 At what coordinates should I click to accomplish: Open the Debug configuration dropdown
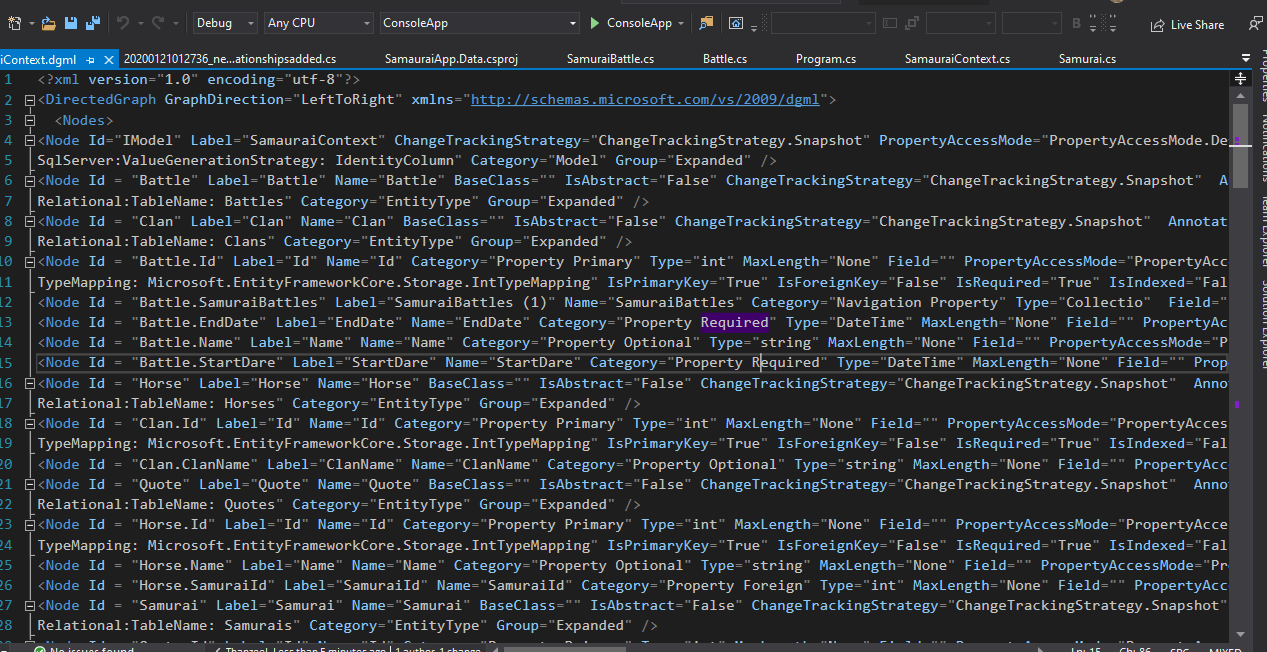pyautogui.click(x=225, y=23)
